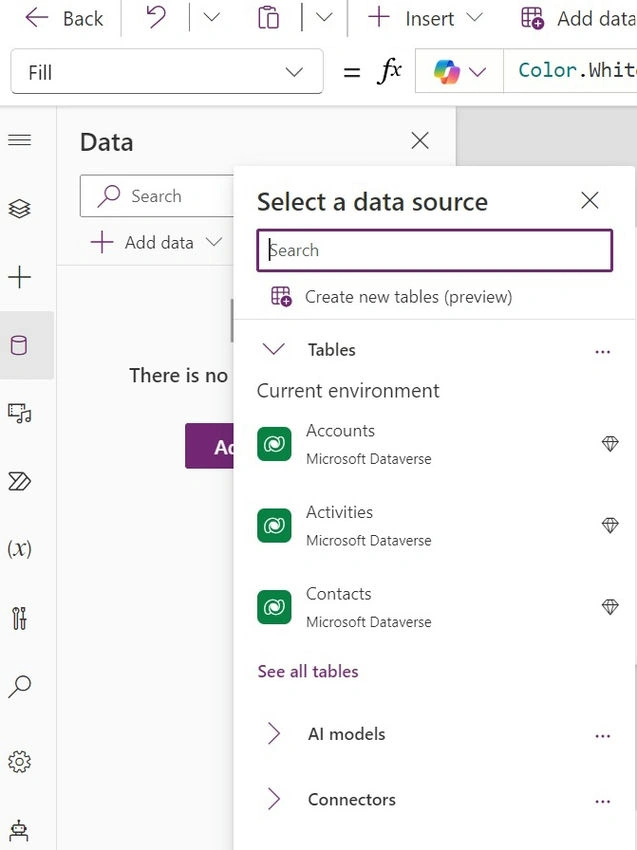637x850 pixels.
Task: Click Add data in the Data pane
Action: pyautogui.click(x=157, y=242)
